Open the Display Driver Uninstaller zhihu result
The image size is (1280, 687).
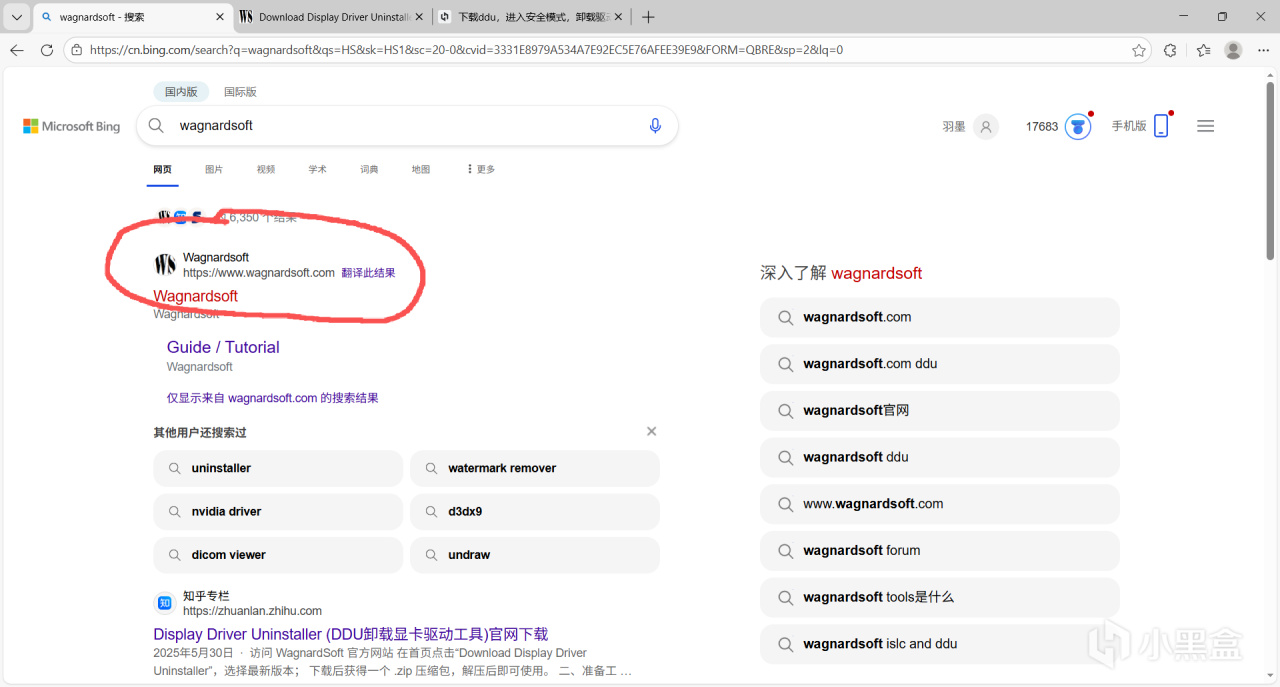click(x=351, y=634)
